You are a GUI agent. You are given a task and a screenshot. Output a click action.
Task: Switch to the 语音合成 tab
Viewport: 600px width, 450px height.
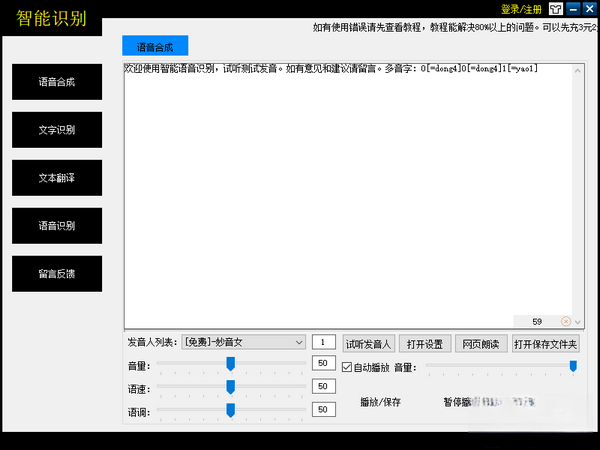click(x=154, y=46)
